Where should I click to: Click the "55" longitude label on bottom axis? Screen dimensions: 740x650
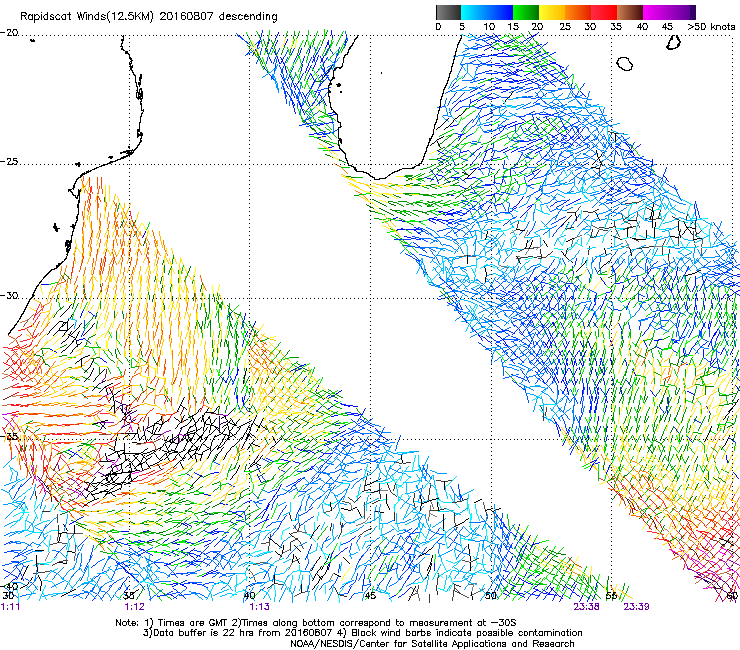pos(611,596)
